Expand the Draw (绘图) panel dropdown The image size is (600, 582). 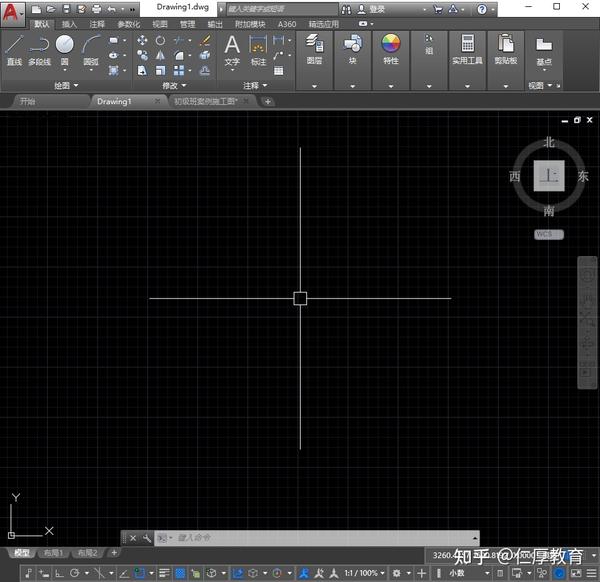(66, 85)
